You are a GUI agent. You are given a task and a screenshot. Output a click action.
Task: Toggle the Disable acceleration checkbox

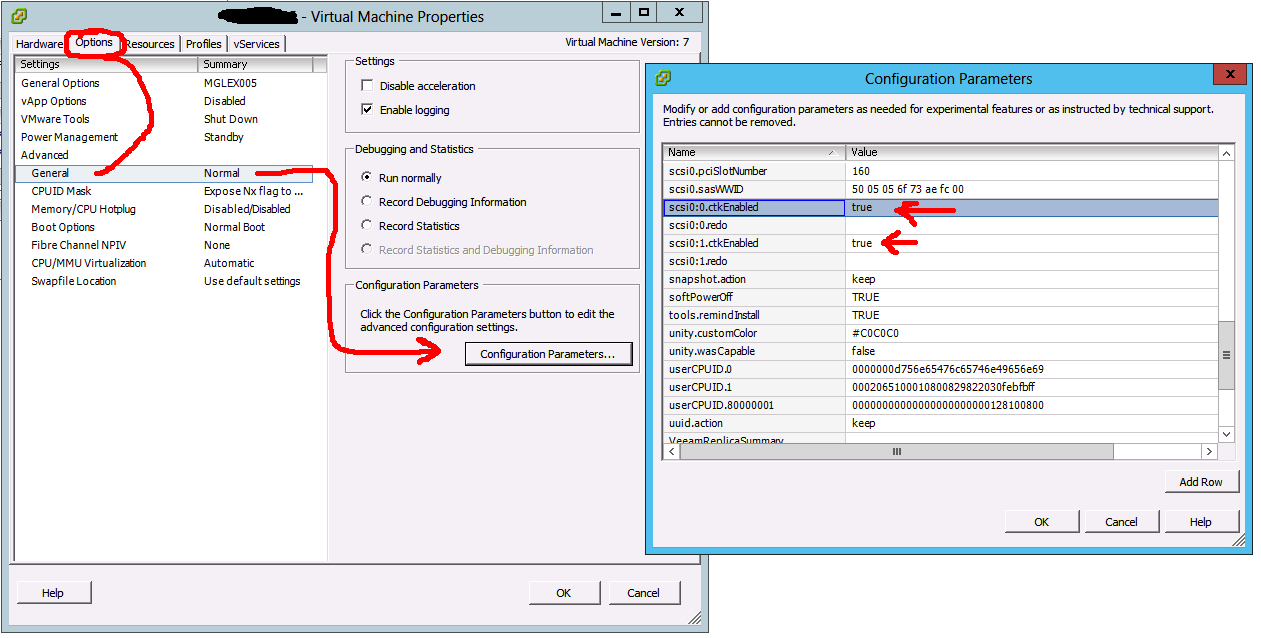(367, 86)
